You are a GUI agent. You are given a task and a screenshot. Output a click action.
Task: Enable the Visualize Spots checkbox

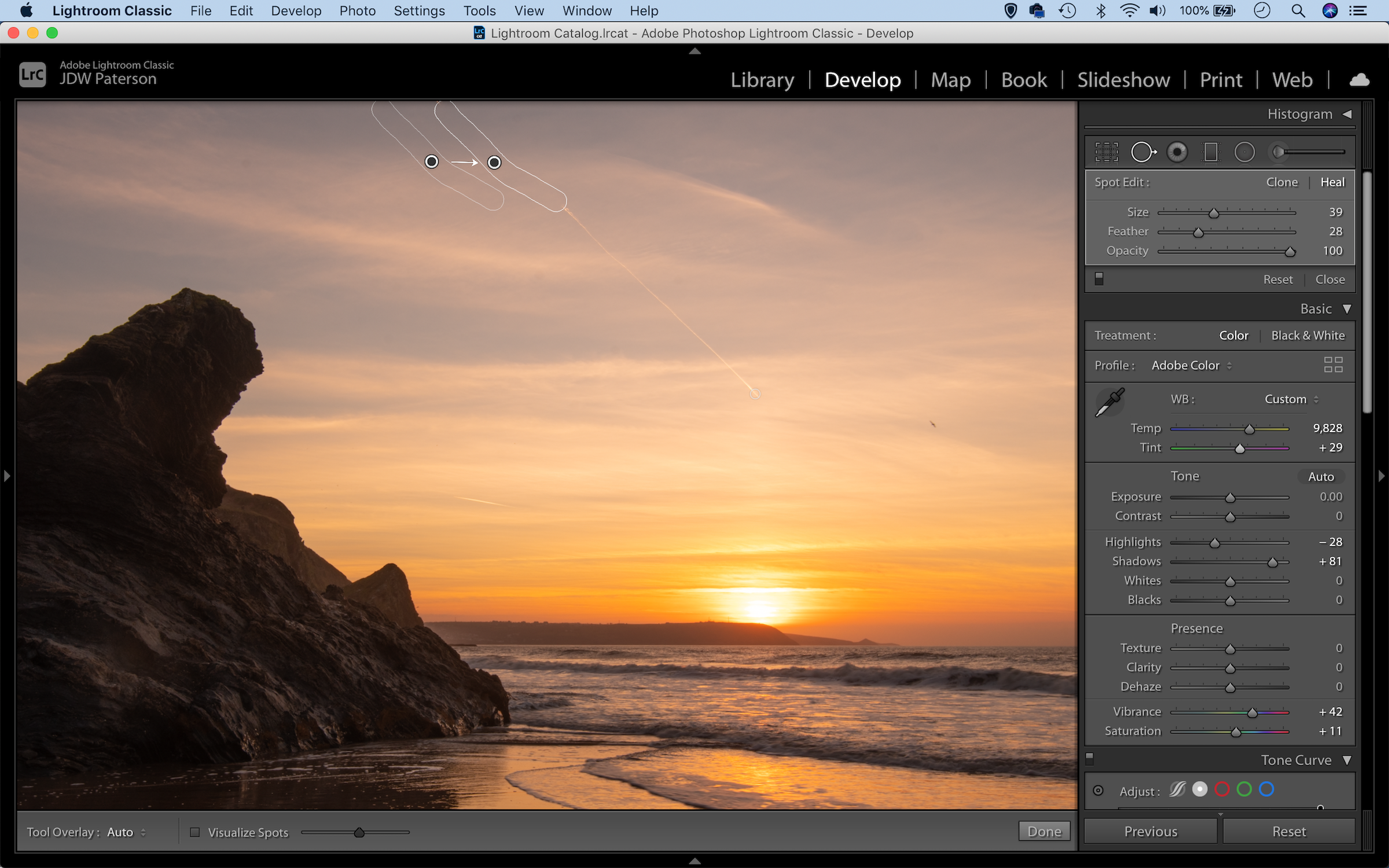coord(195,832)
